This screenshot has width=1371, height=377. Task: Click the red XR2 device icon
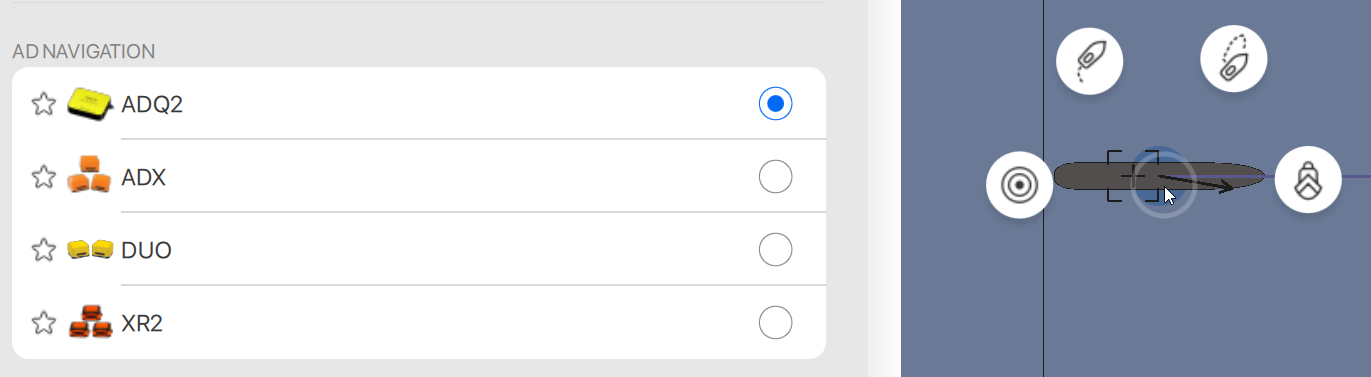tap(90, 322)
